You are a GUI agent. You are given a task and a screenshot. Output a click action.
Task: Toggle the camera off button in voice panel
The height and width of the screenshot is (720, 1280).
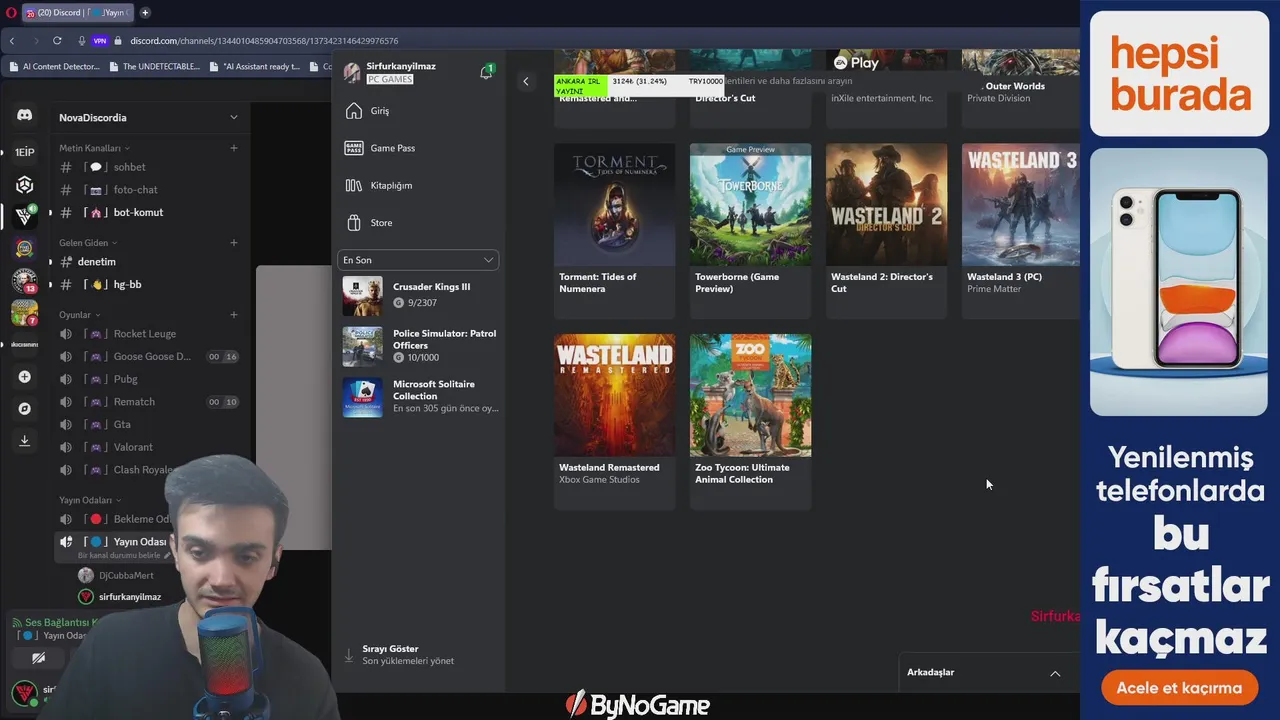(38, 658)
